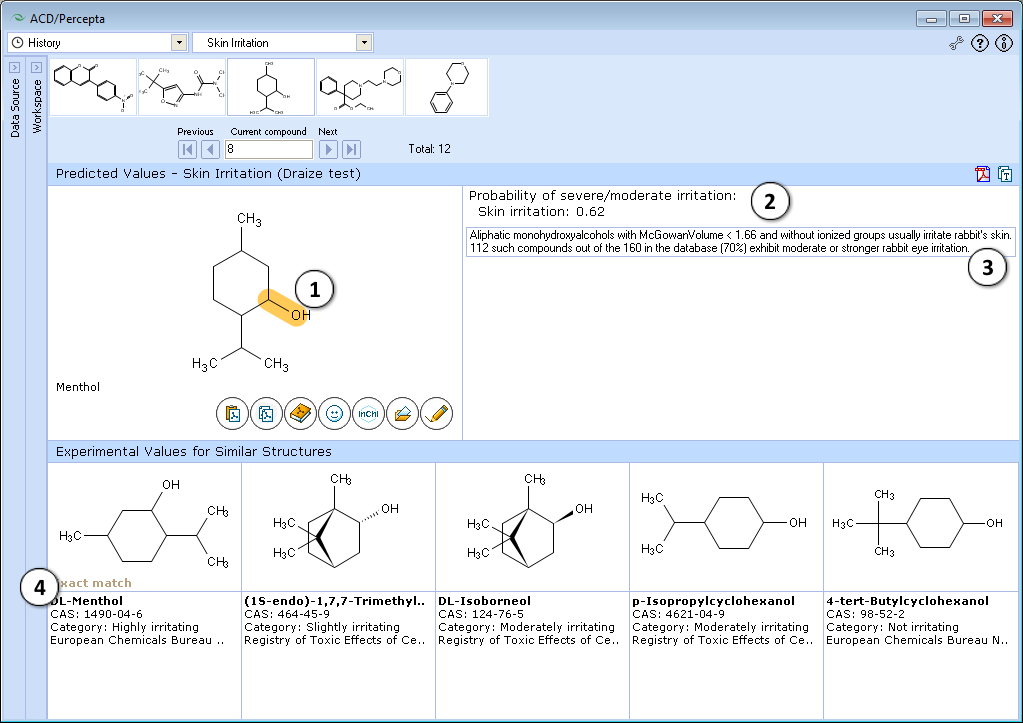Click the text report icon beside PDF
This screenshot has width=1023, height=723.
pos(1005,174)
